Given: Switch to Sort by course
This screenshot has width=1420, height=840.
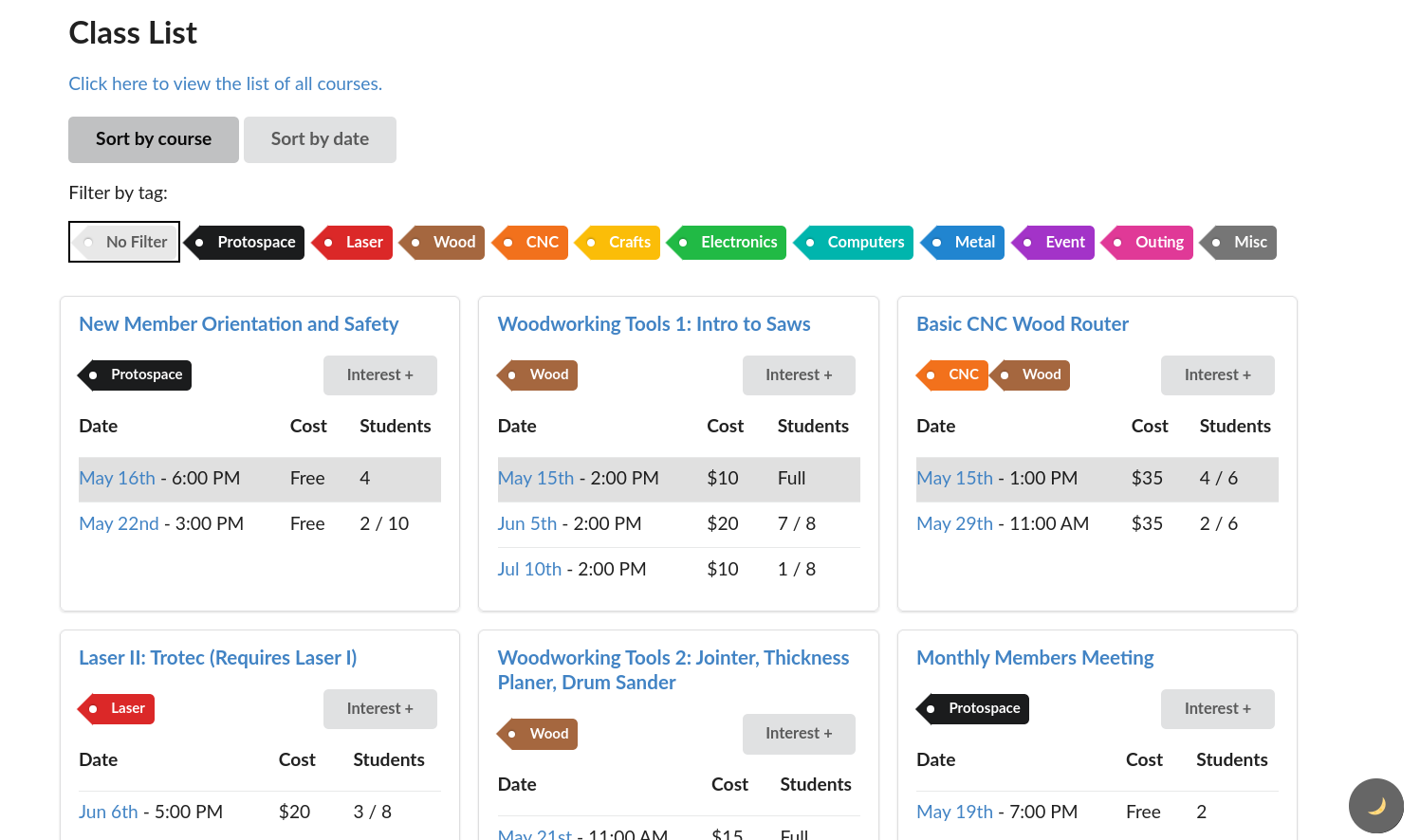Looking at the screenshot, I should click(154, 139).
